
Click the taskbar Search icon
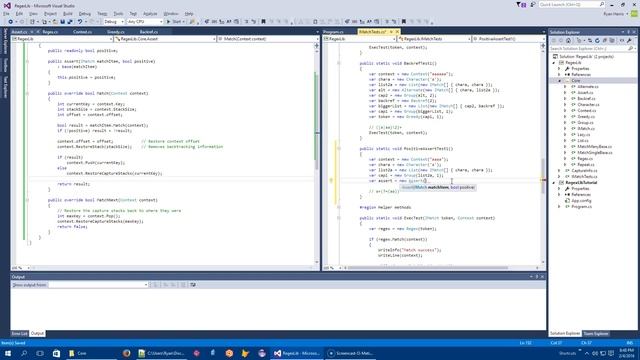[24, 353]
